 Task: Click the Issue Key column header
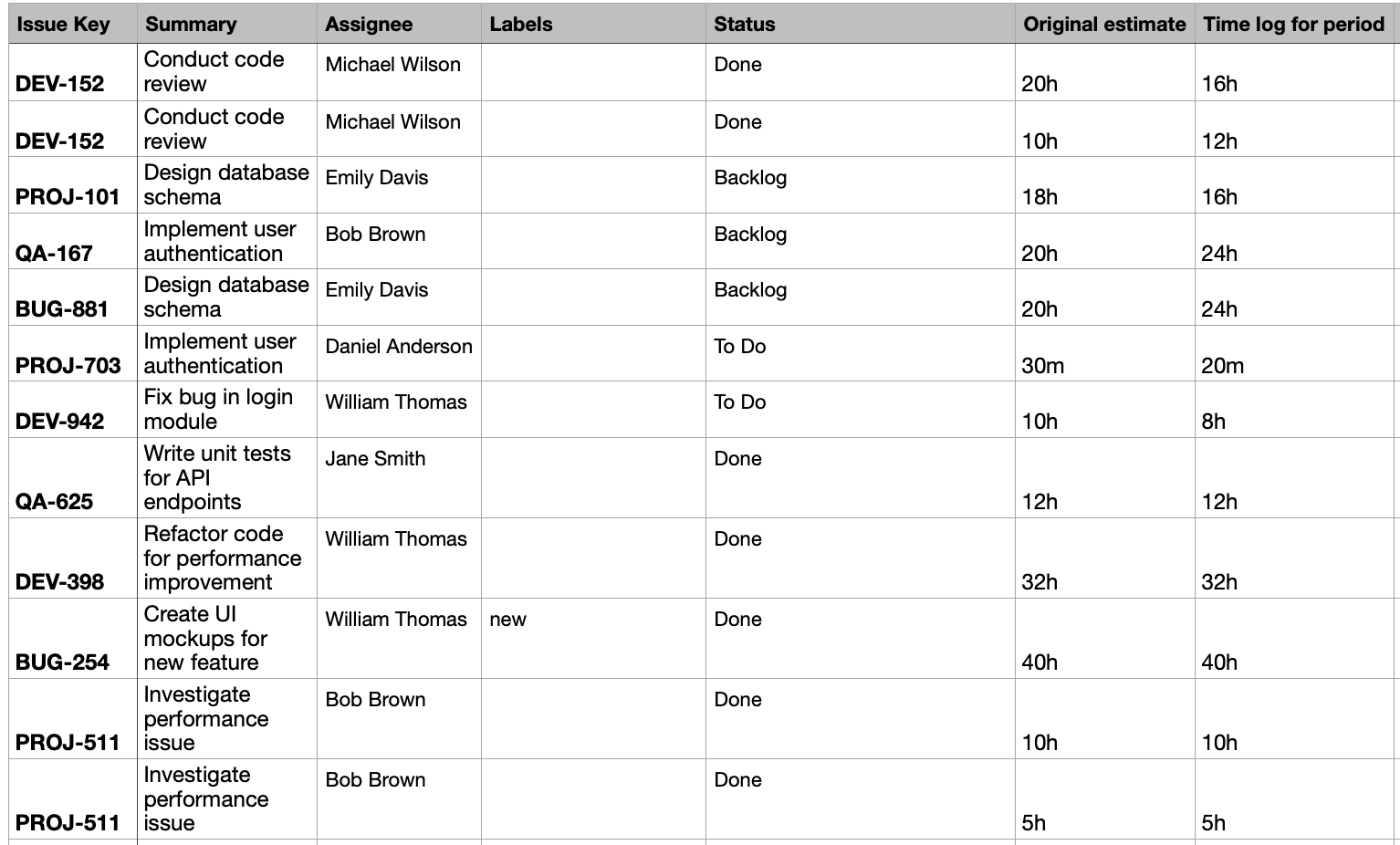[x=63, y=25]
